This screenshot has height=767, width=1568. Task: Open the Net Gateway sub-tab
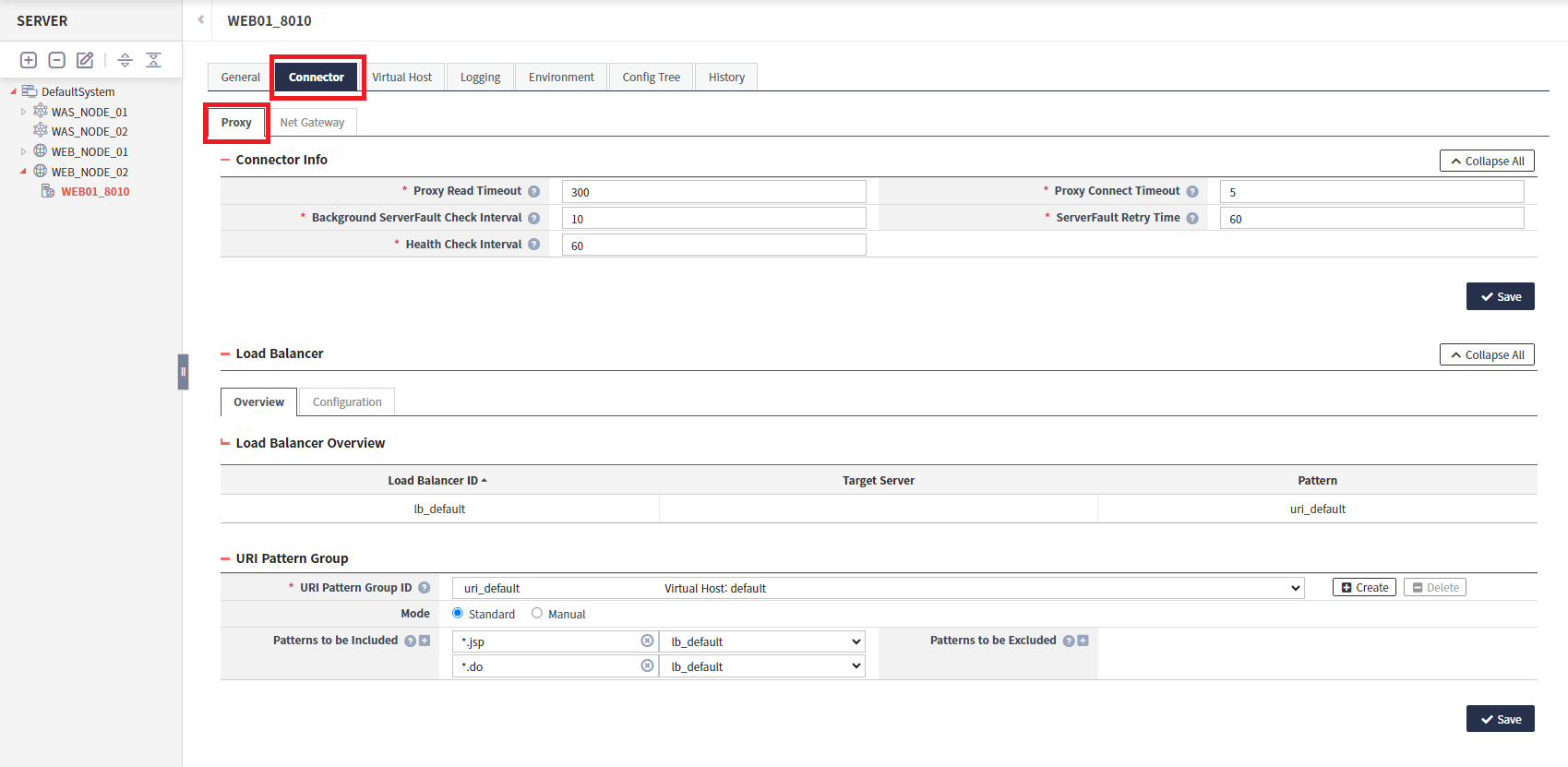(x=312, y=123)
